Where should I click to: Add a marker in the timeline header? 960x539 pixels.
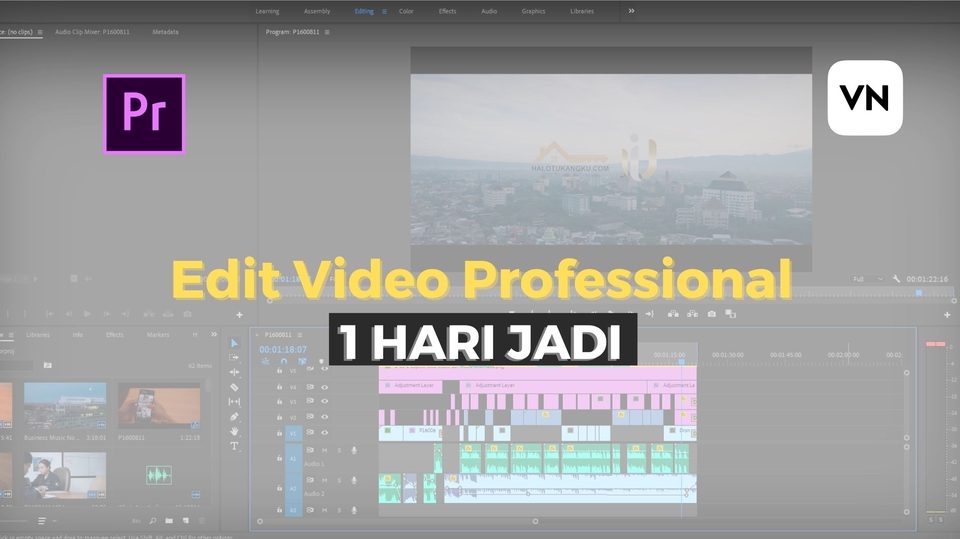point(321,362)
